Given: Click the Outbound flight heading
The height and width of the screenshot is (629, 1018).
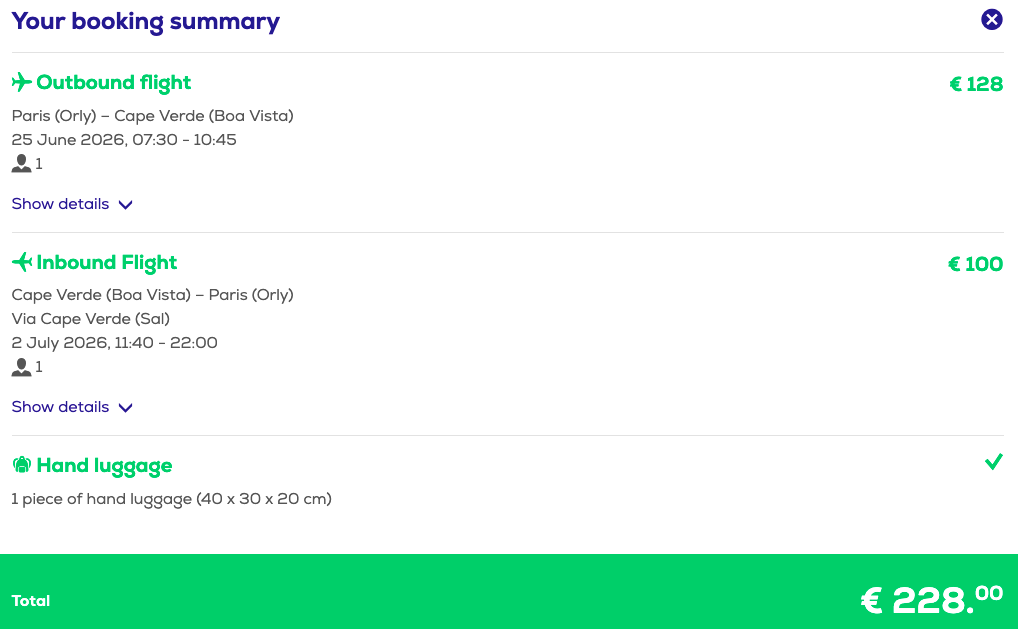Looking at the screenshot, I should [x=113, y=82].
